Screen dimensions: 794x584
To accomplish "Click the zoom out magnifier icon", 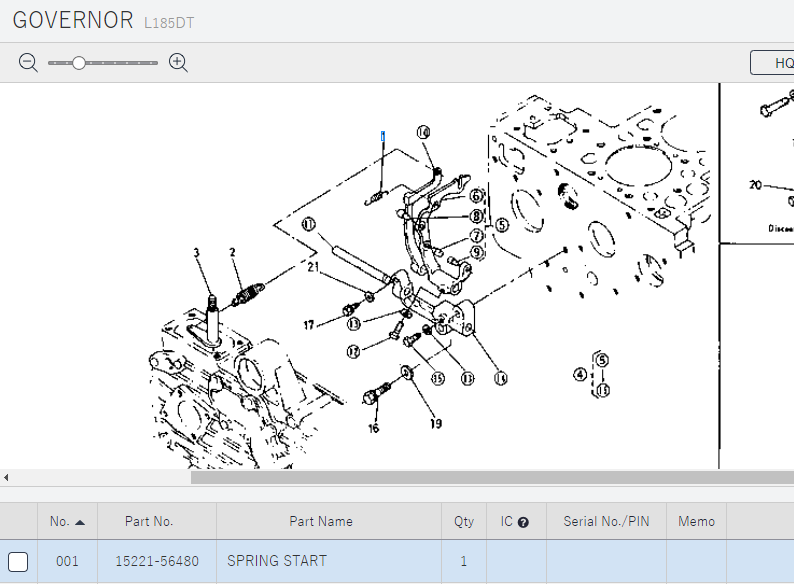I will (x=28, y=62).
